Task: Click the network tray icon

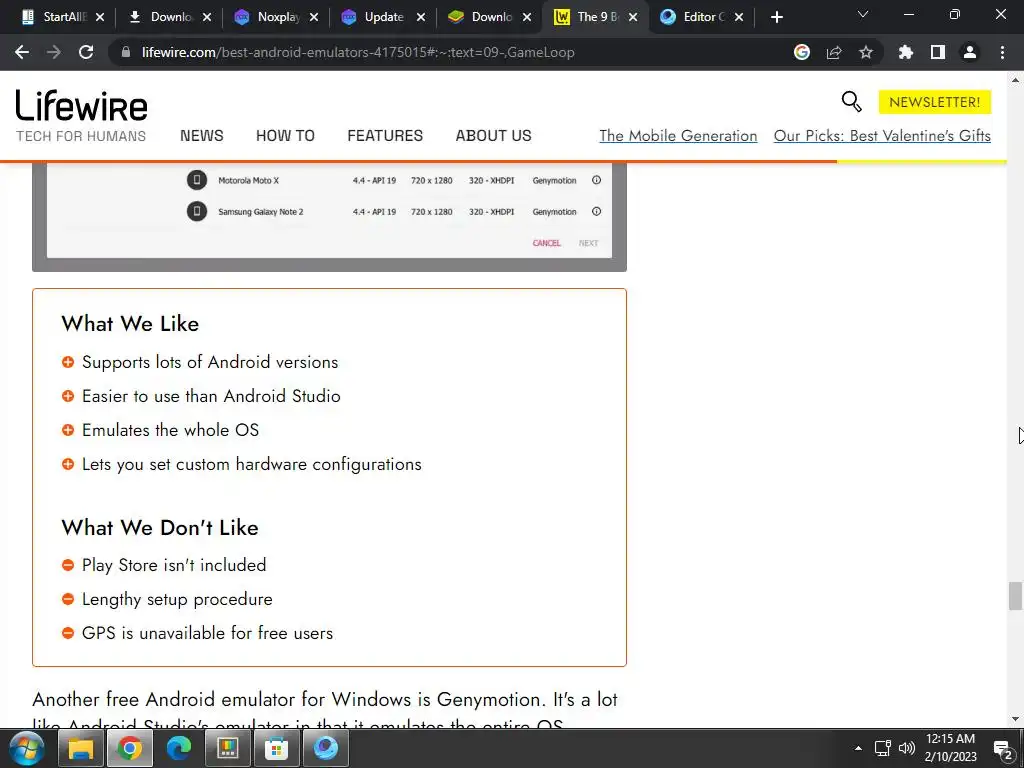Action: 882,748
